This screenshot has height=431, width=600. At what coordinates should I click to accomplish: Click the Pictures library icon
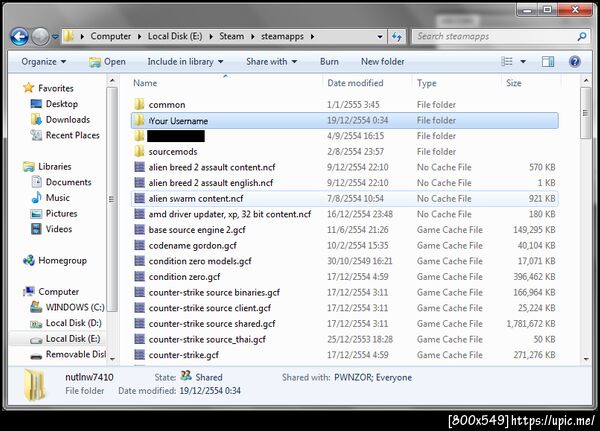click(x=36, y=214)
